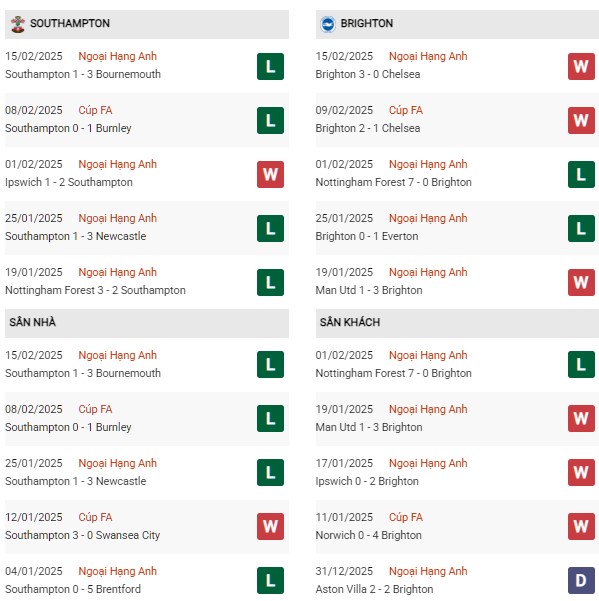Open the Ipswich 0-2 Brighton match
The image size is (599, 601).
[367, 481]
